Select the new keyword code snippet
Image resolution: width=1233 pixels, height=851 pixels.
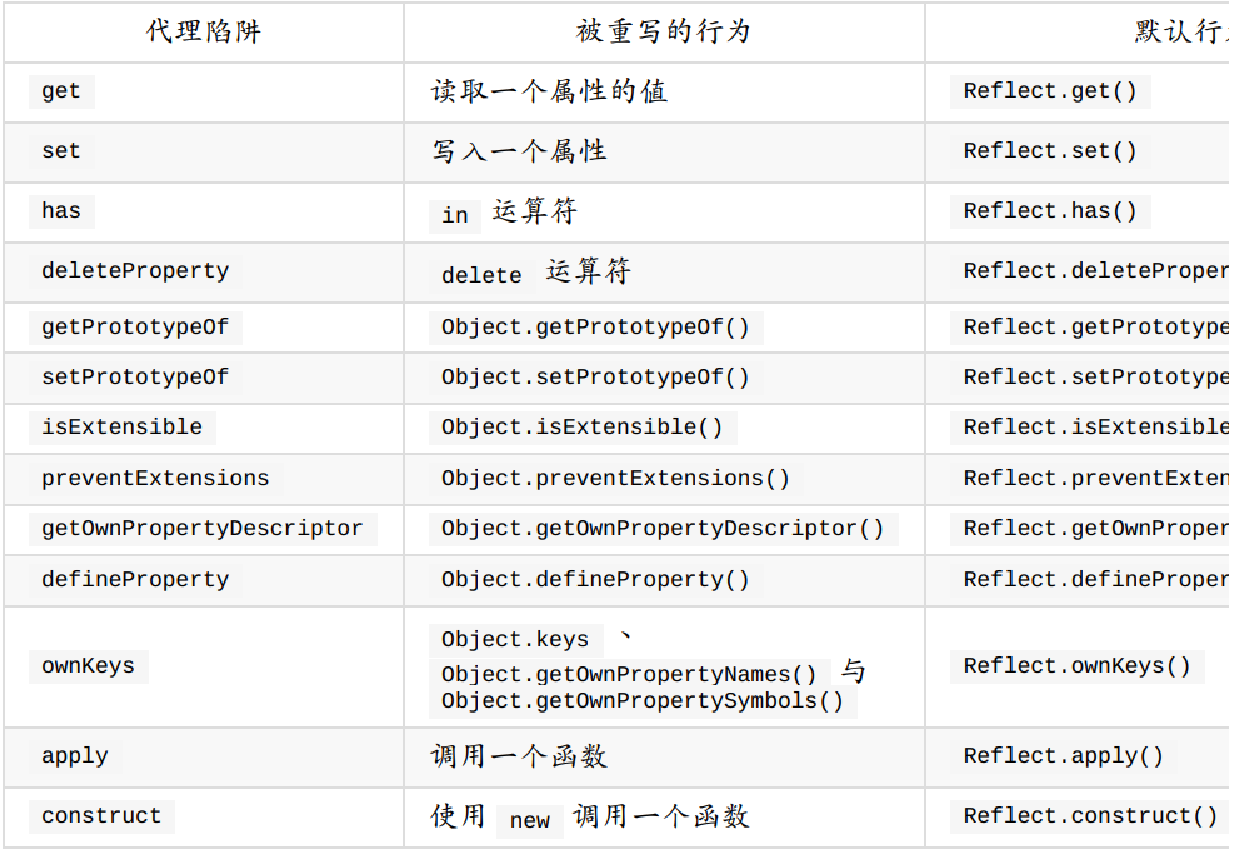click(x=529, y=820)
